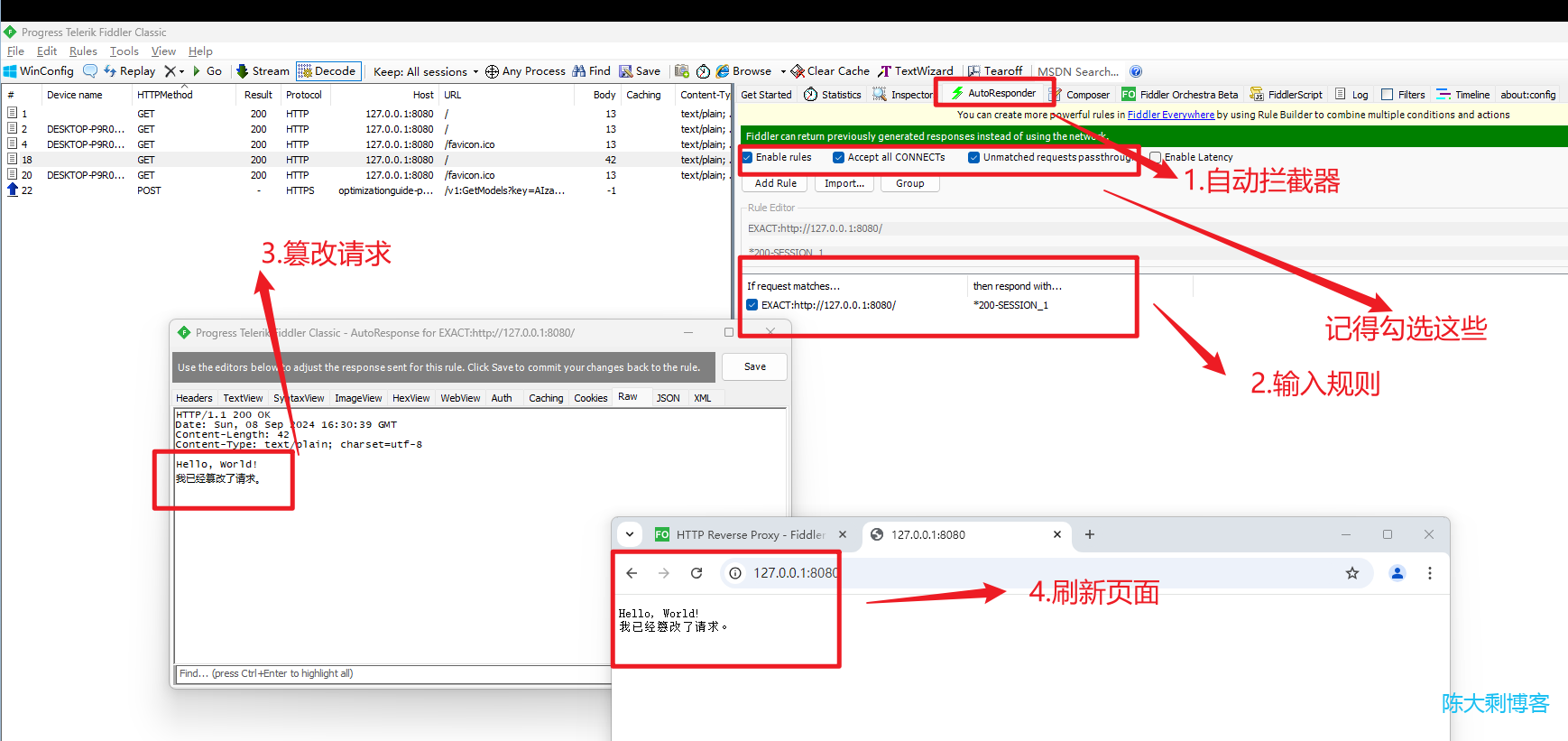Toggle Enable rules checkbox
Viewport: 1568px width, 741px height.
(x=748, y=157)
